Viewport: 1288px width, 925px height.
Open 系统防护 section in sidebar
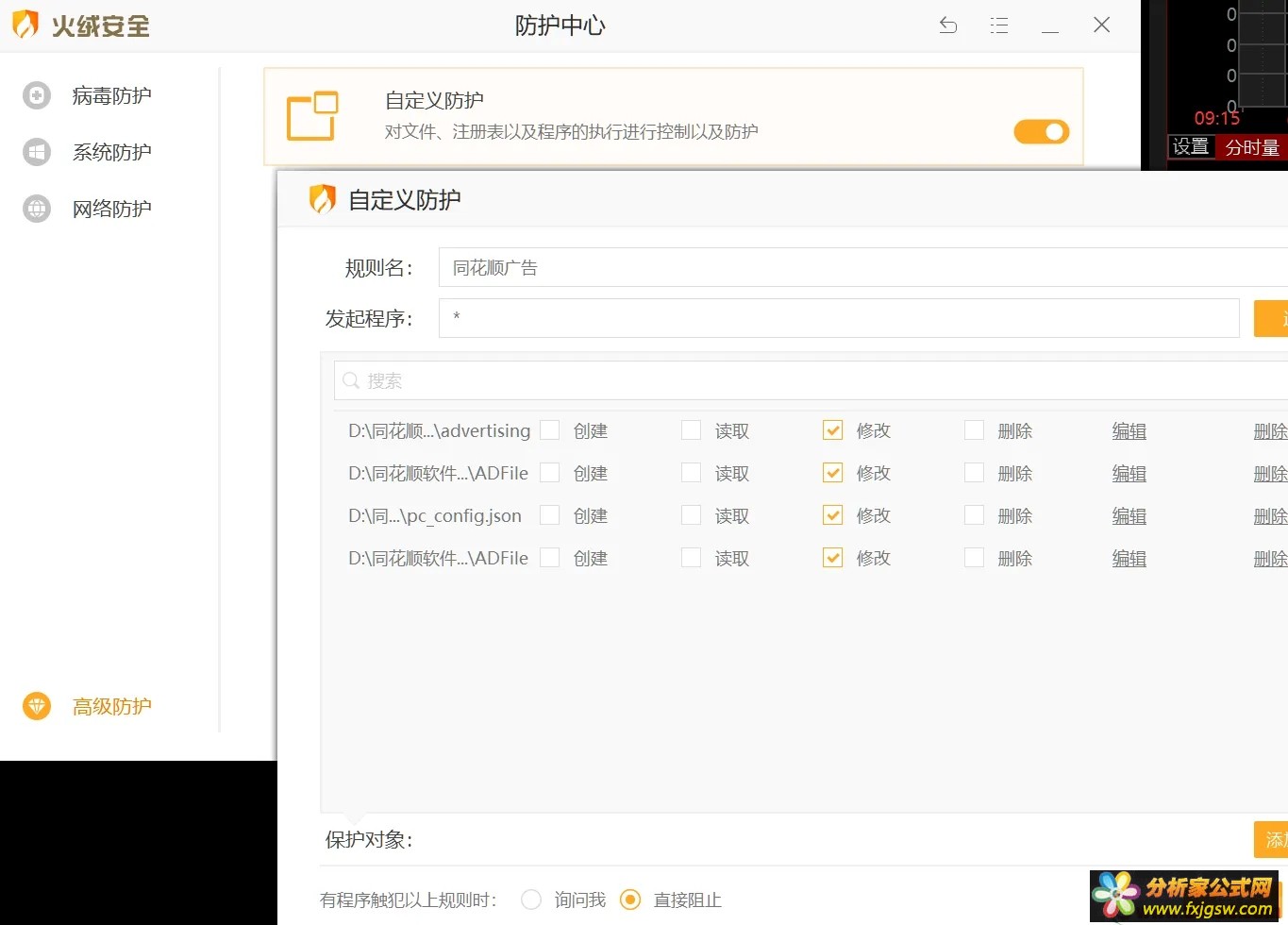pos(112,152)
